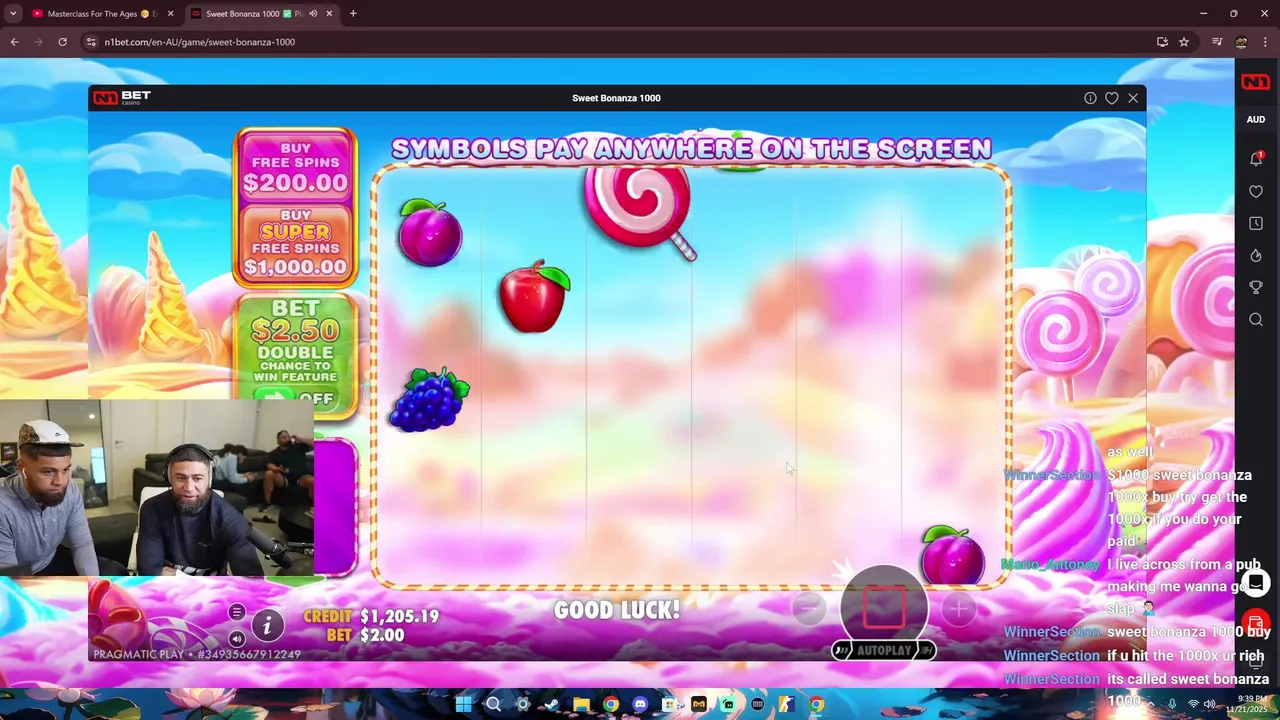Image resolution: width=1280 pixels, height=720 pixels.
Task: Open Wi-Fi network status in tray
Action: point(1192,704)
